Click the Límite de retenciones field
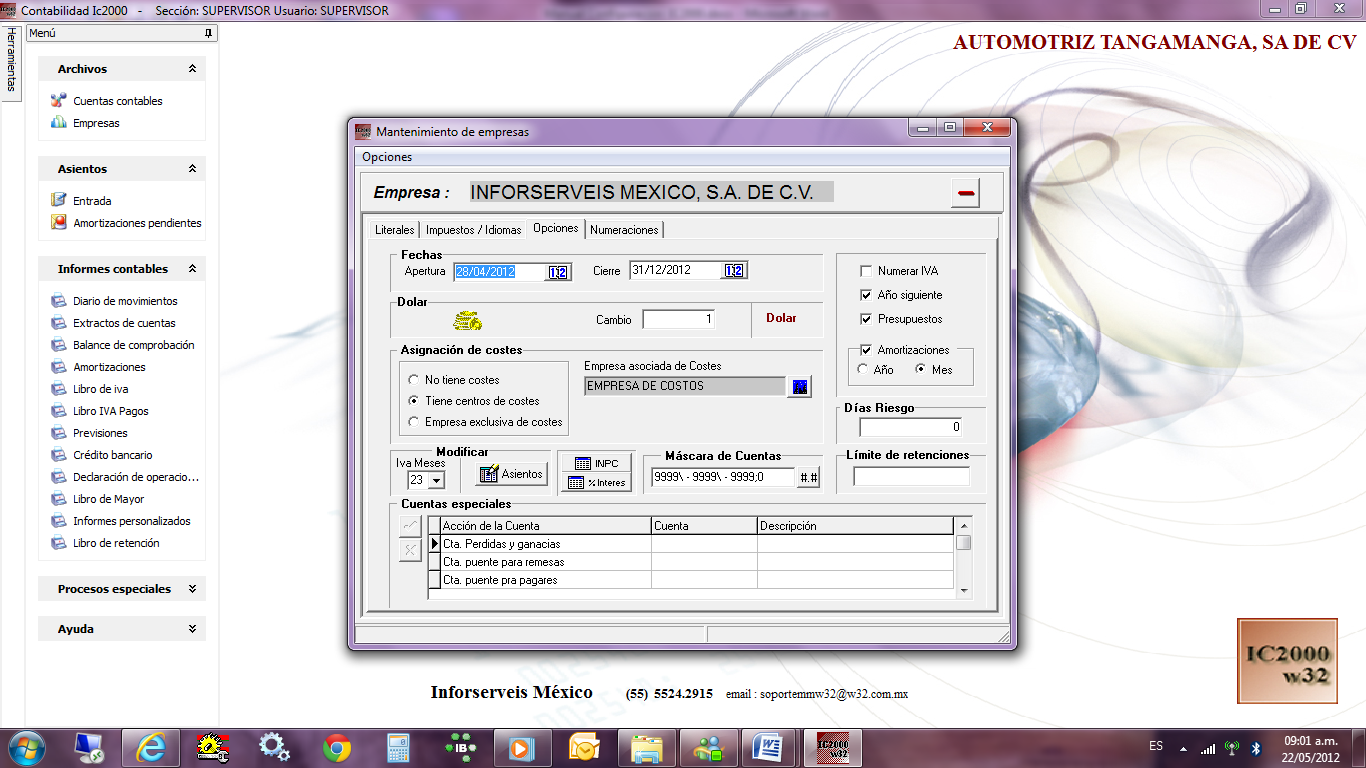This screenshot has height=768, width=1366. pos(911,477)
